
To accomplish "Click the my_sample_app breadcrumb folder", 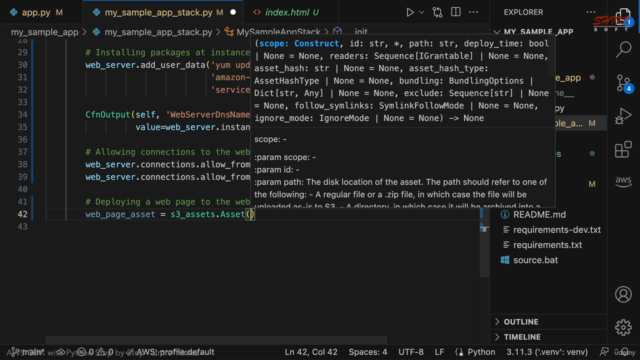I will [44, 32].
